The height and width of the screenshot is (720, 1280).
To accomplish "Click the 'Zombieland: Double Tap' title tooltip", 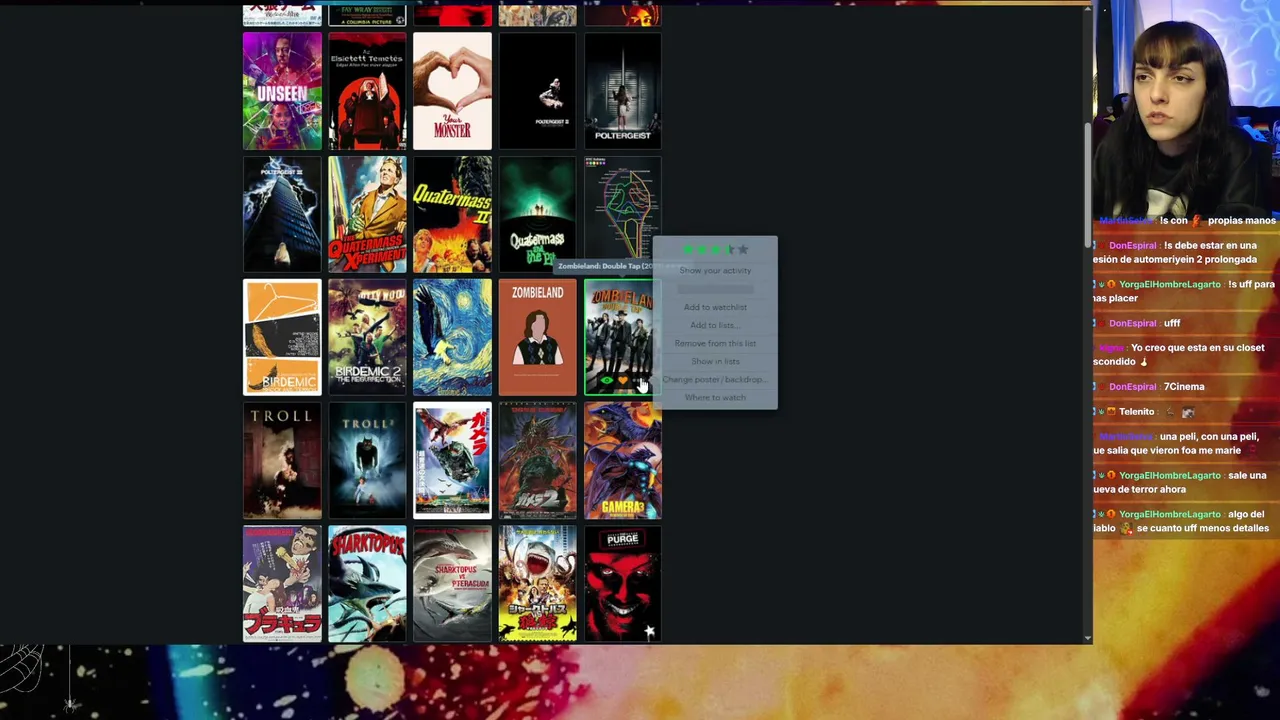I will 605,266.
